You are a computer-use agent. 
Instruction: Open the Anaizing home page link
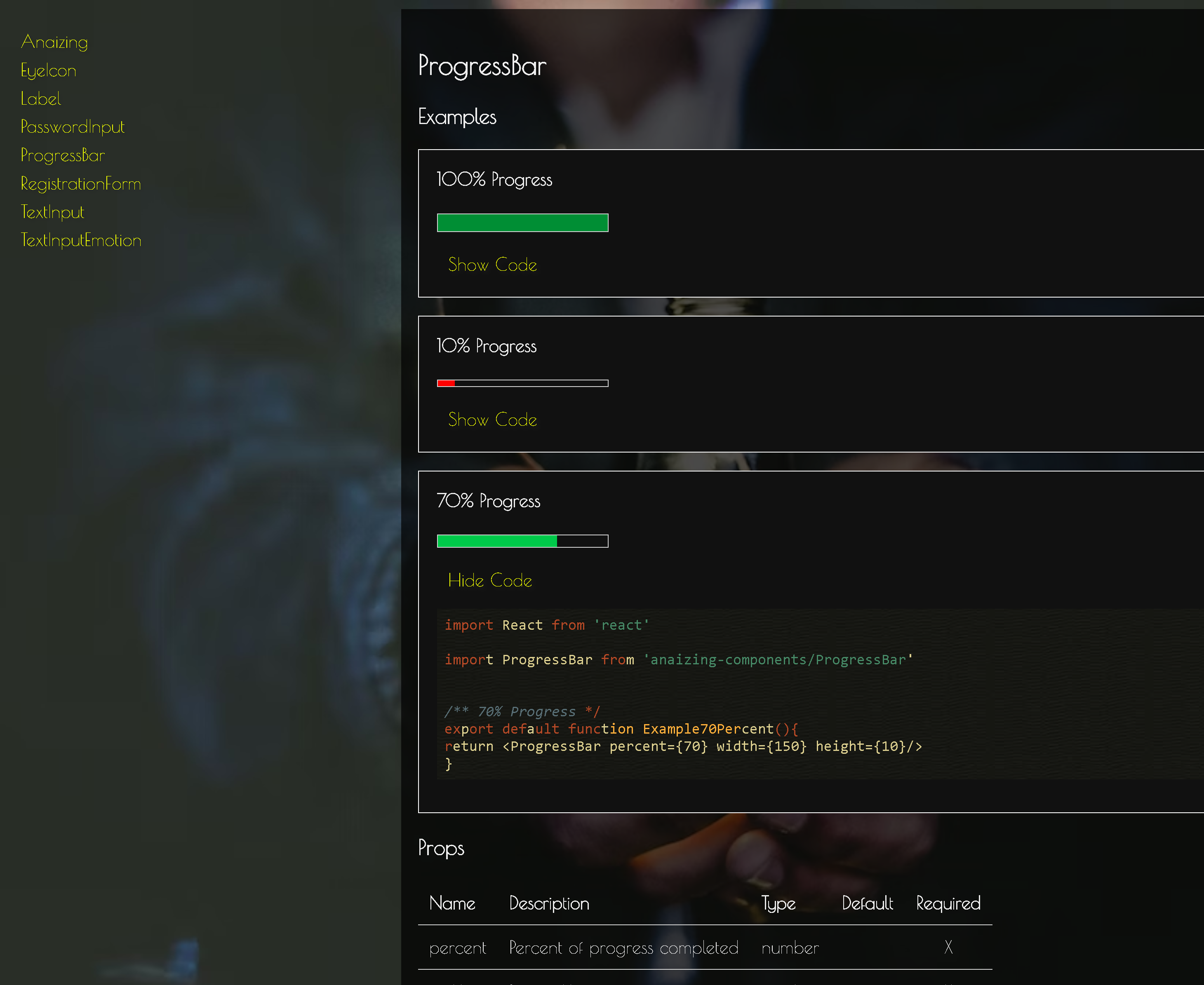[x=54, y=42]
